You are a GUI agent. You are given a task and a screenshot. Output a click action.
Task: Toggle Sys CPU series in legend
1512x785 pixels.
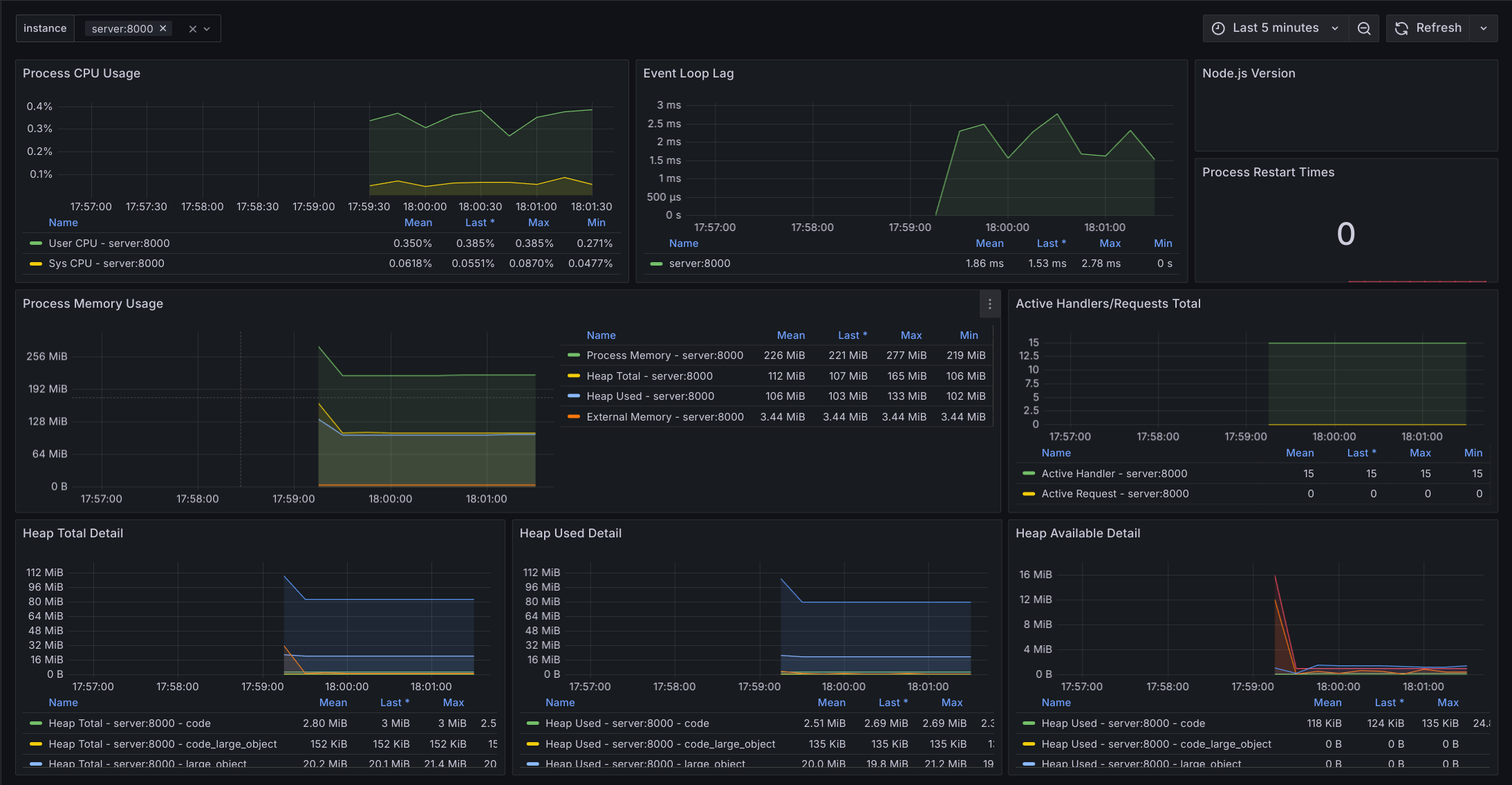(106, 264)
